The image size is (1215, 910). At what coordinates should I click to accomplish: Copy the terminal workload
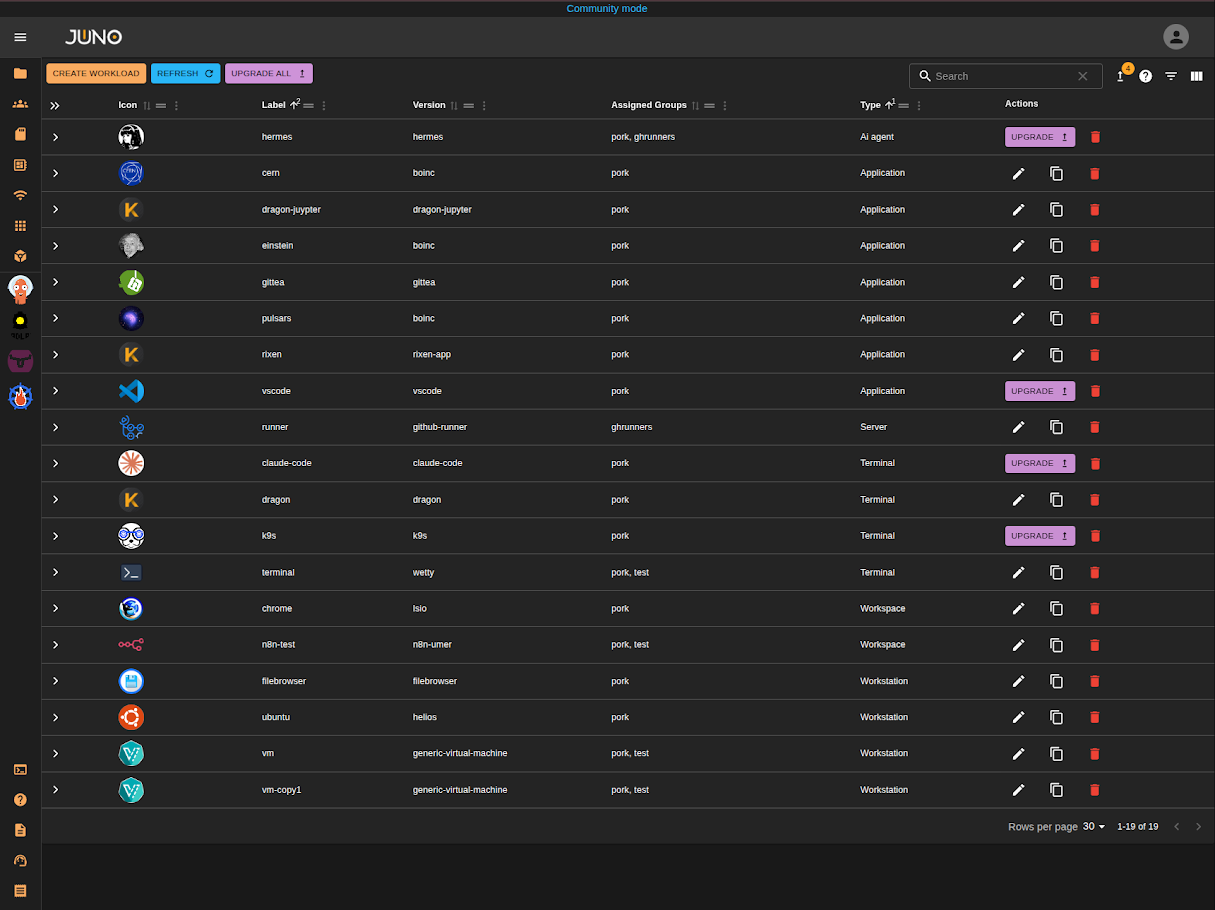(x=1056, y=572)
